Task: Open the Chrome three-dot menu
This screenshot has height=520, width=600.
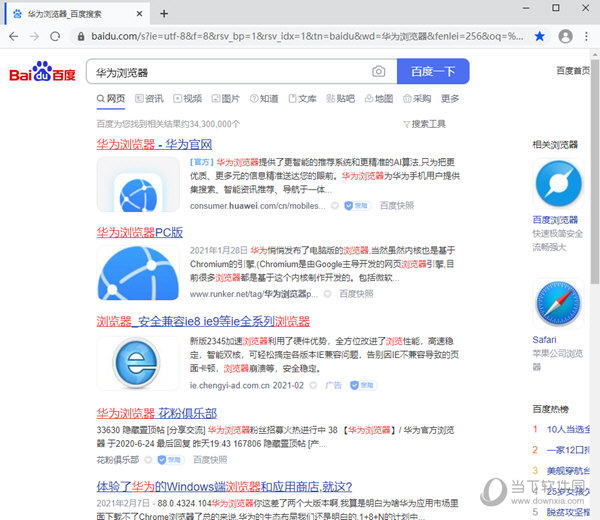Action: pyautogui.click(x=586, y=36)
